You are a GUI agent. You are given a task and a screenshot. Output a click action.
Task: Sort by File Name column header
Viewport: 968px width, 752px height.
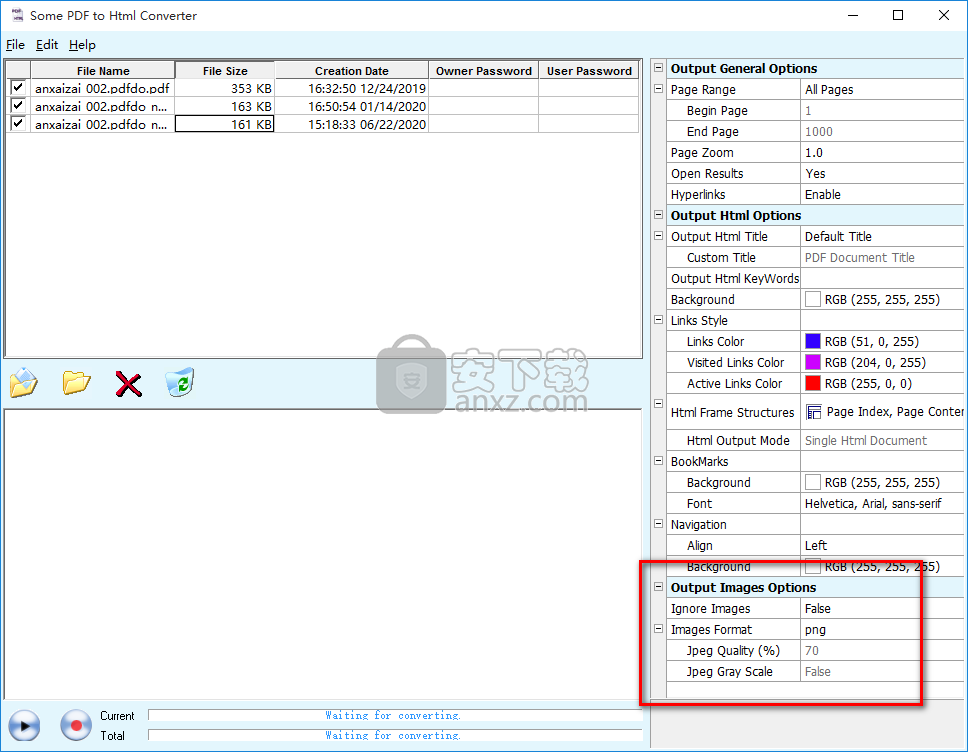(x=102, y=70)
